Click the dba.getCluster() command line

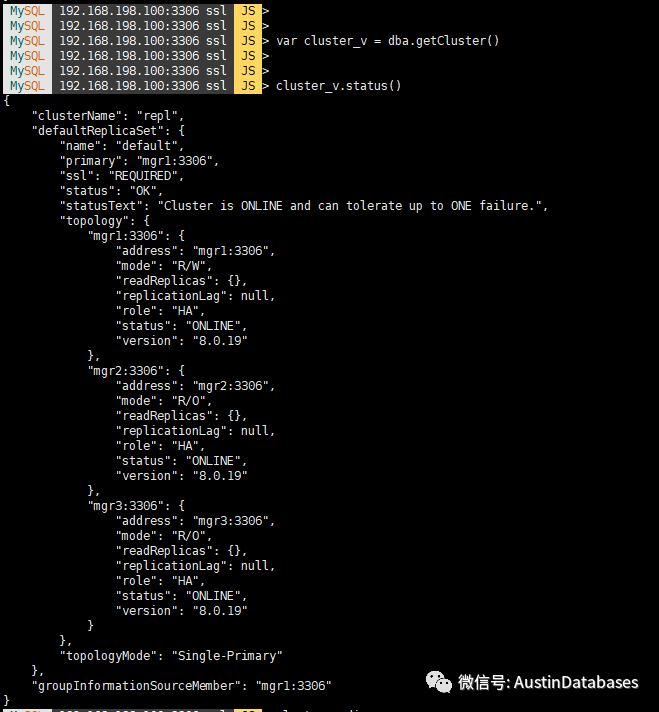387,40
